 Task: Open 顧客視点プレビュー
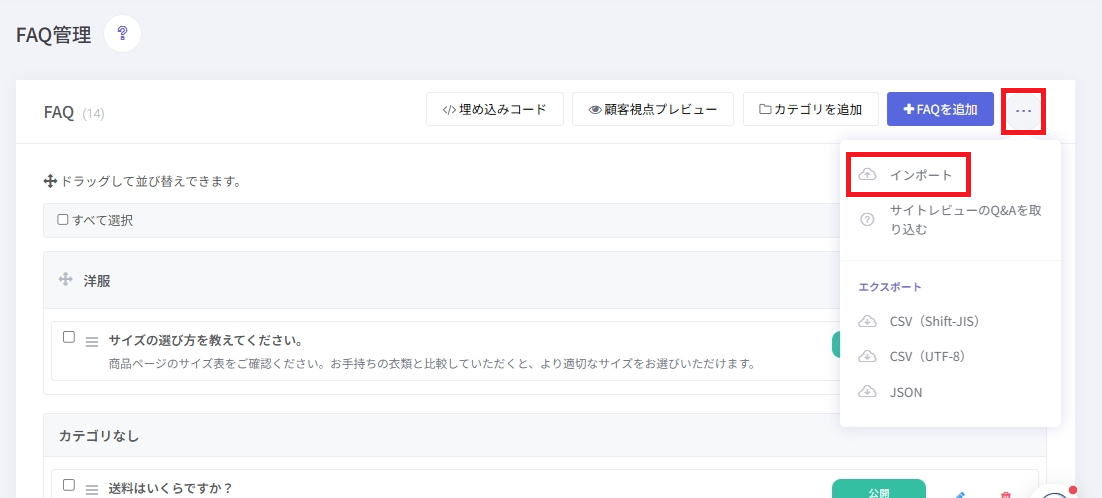[653, 109]
